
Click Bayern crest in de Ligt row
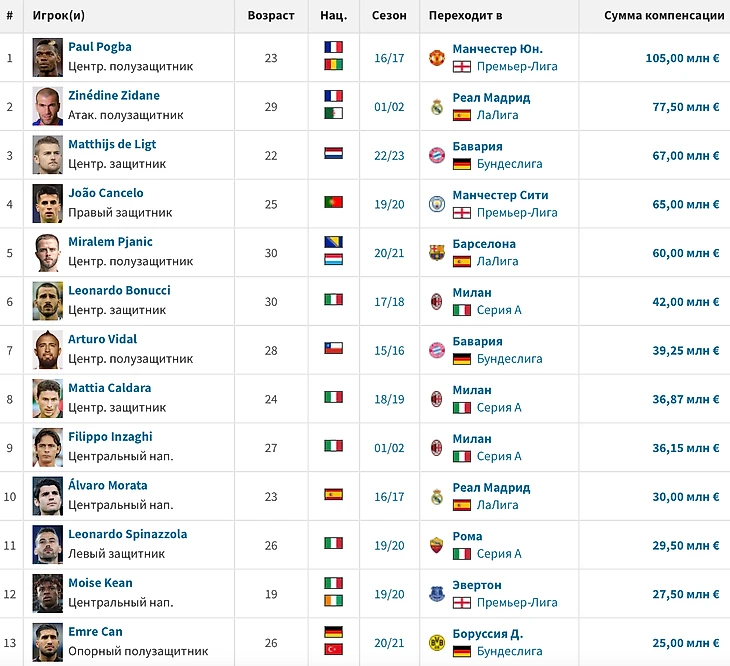pyautogui.click(x=436, y=155)
